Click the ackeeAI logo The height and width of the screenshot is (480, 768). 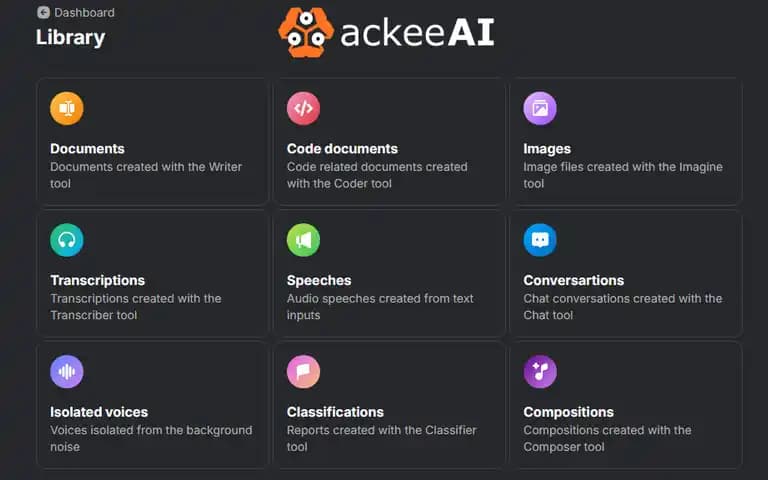click(x=386, y=32)
